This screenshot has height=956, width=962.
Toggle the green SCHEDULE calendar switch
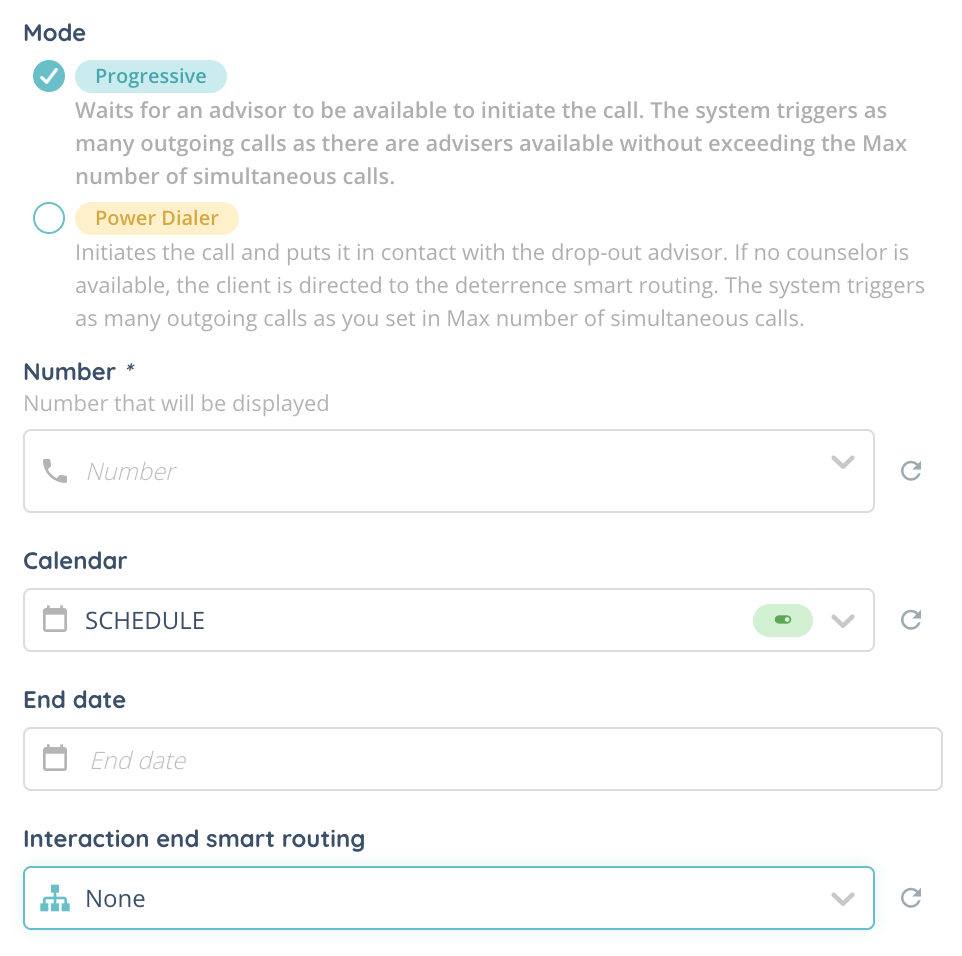[x=783, y=620]
